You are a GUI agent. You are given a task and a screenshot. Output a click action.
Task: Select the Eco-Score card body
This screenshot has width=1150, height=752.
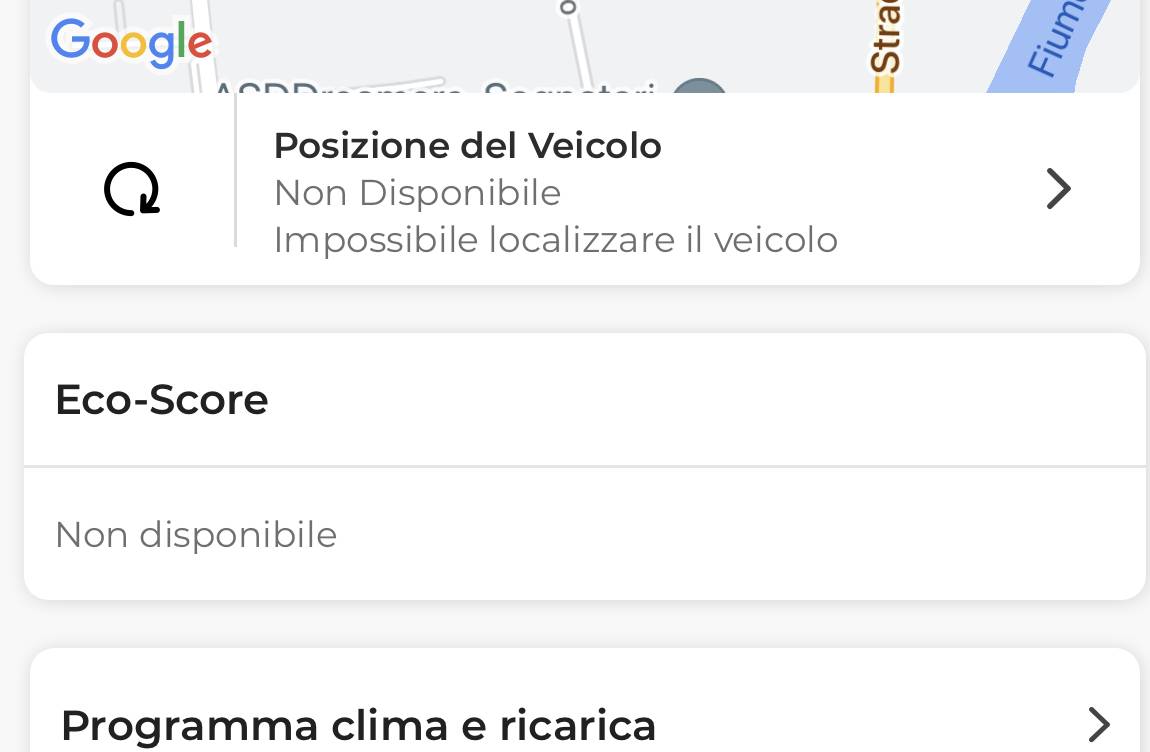coord(585,534)
